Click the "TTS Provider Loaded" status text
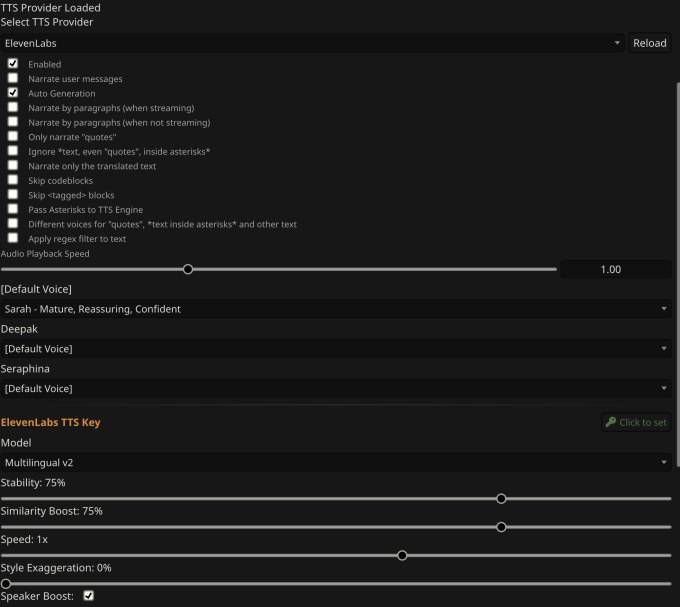 50,7
